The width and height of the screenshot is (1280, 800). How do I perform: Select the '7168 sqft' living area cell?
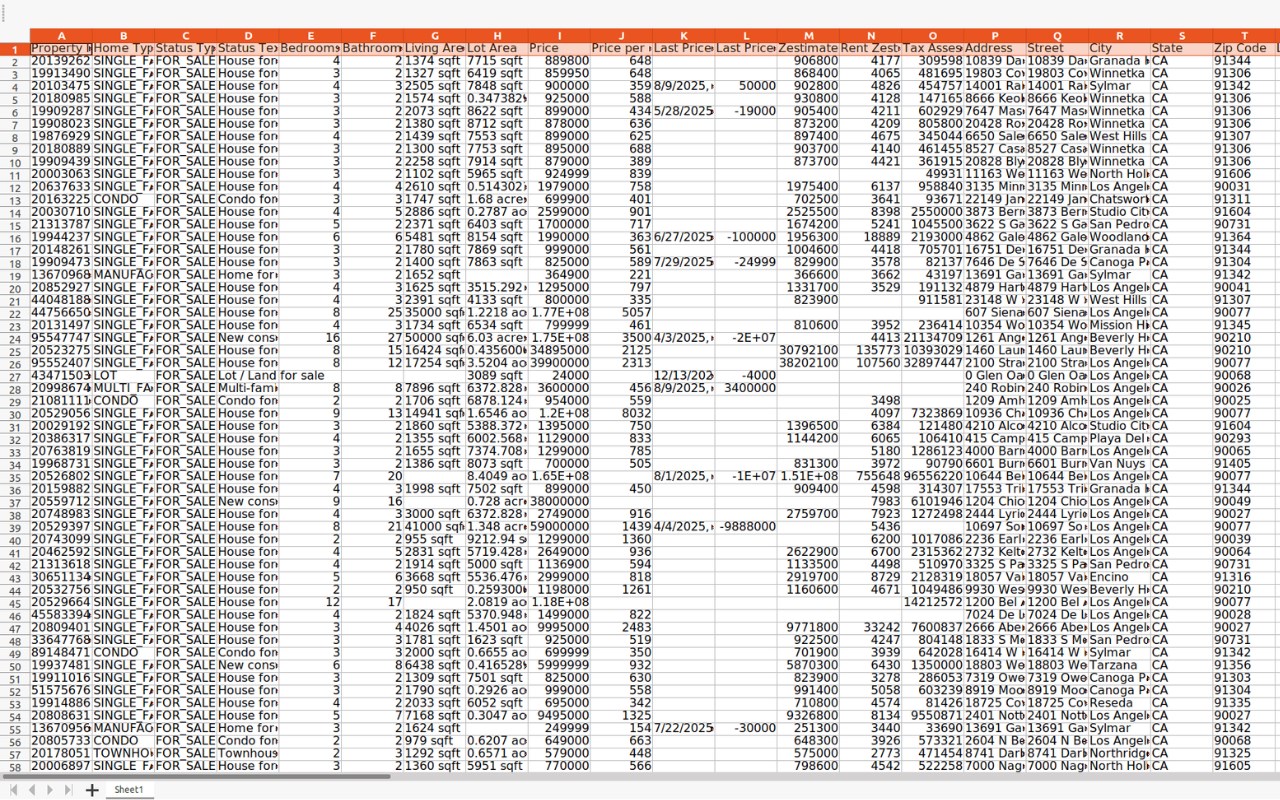coord(435,715)
